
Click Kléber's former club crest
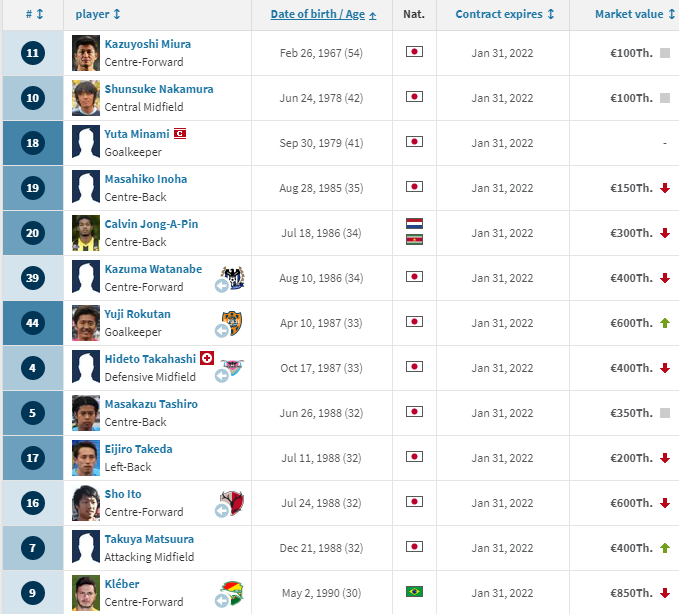232,593
